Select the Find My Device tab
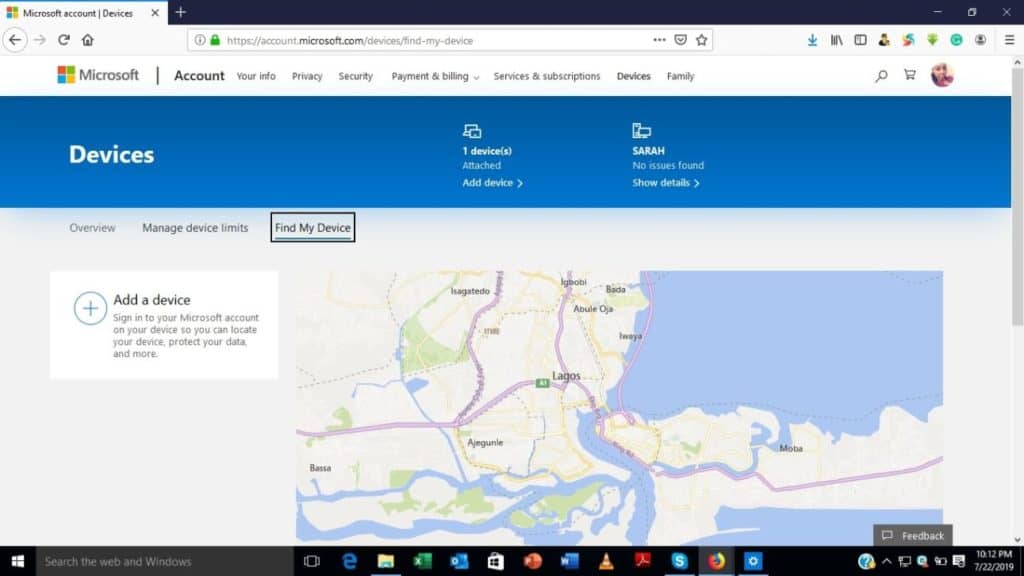Viewport: 1024px width, 576px height. coord(313,227)
